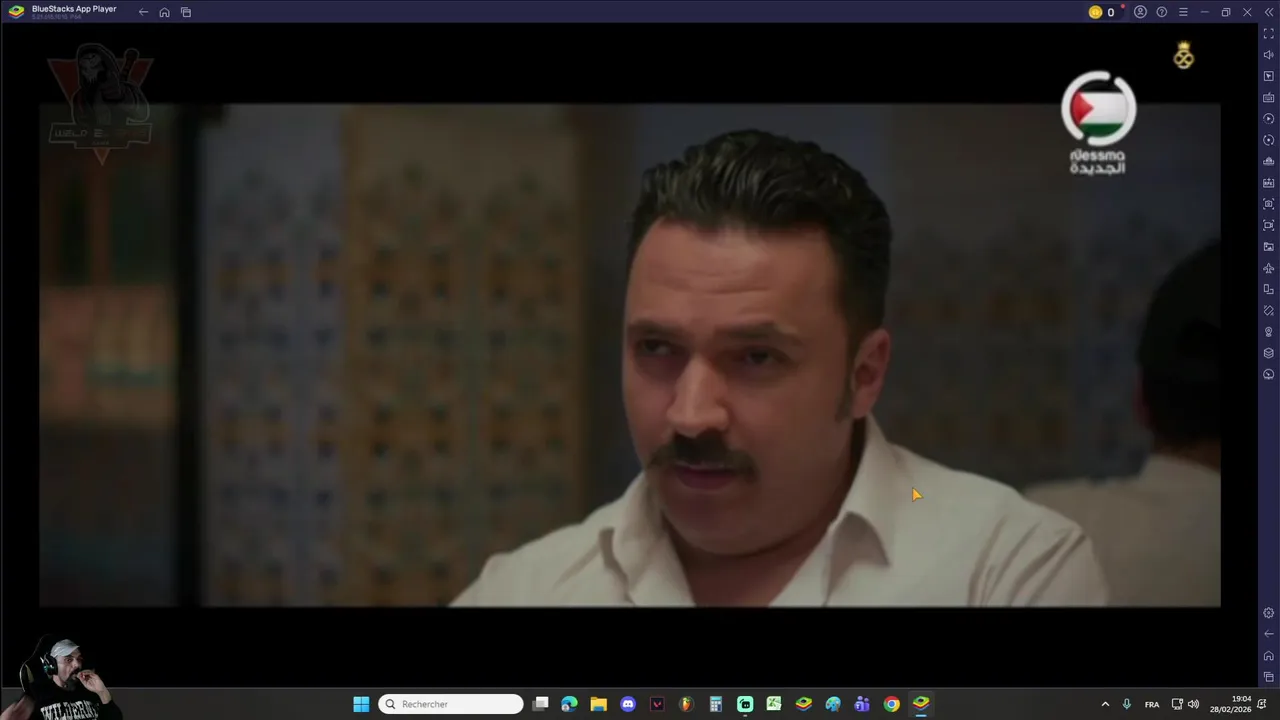Click the back arrow in BlueStacks title bar
1280x720 pixels.
click(143, 12)
